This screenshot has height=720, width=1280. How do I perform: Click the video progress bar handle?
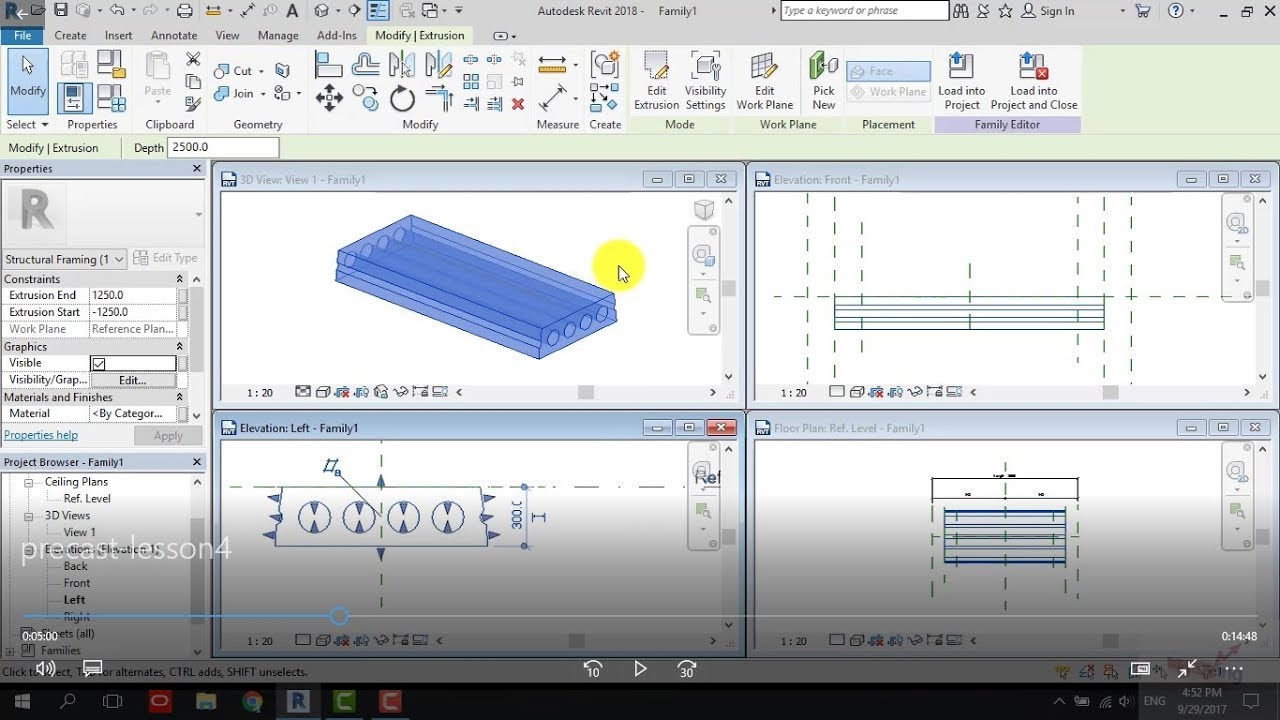pos(339,616)
